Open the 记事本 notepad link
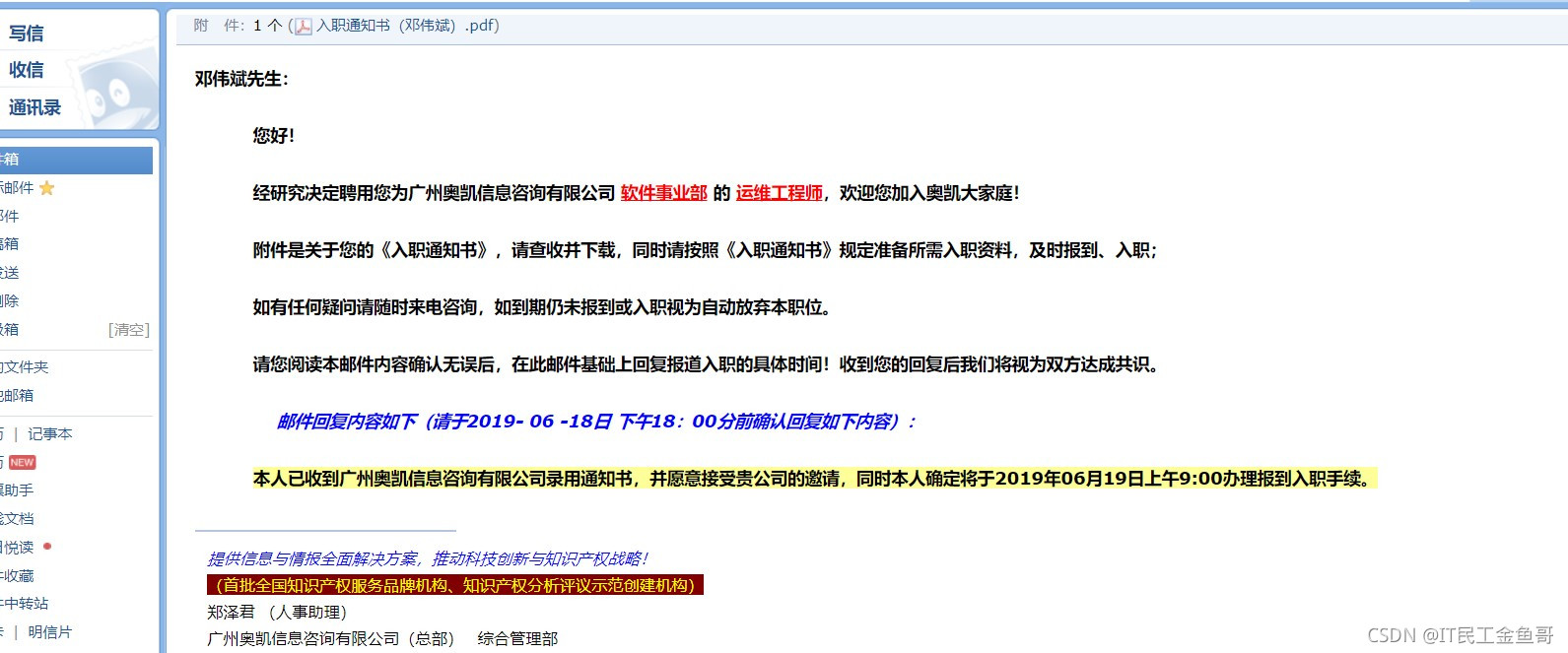 point(50,434)
